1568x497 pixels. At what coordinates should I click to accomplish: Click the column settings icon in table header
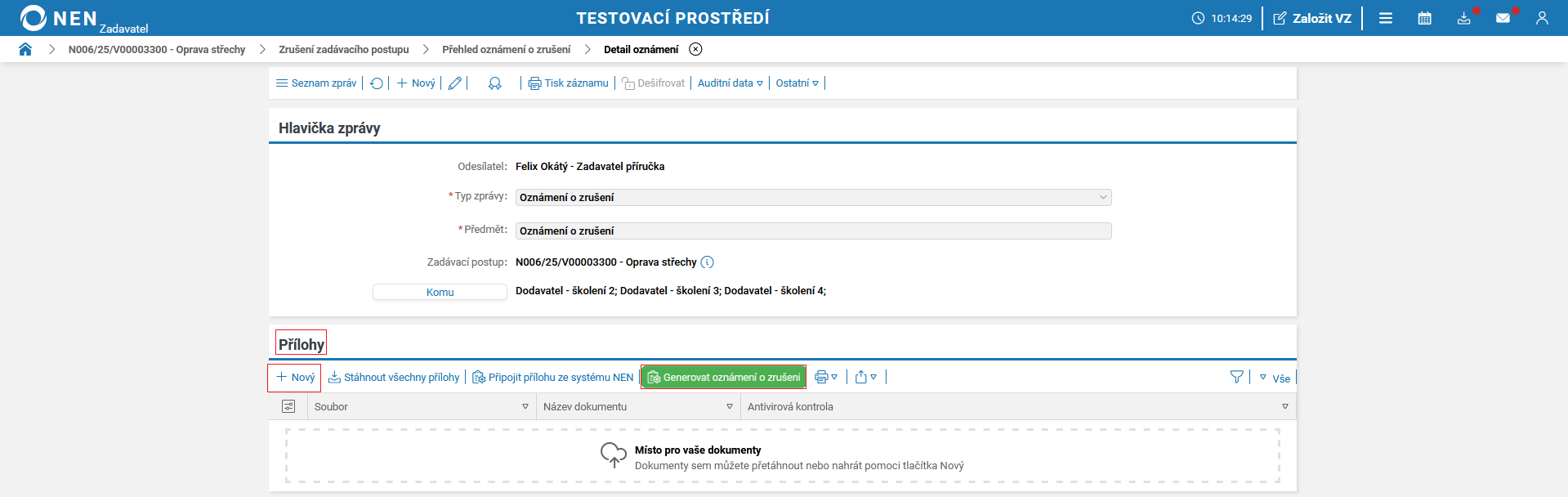coord(288,406)
